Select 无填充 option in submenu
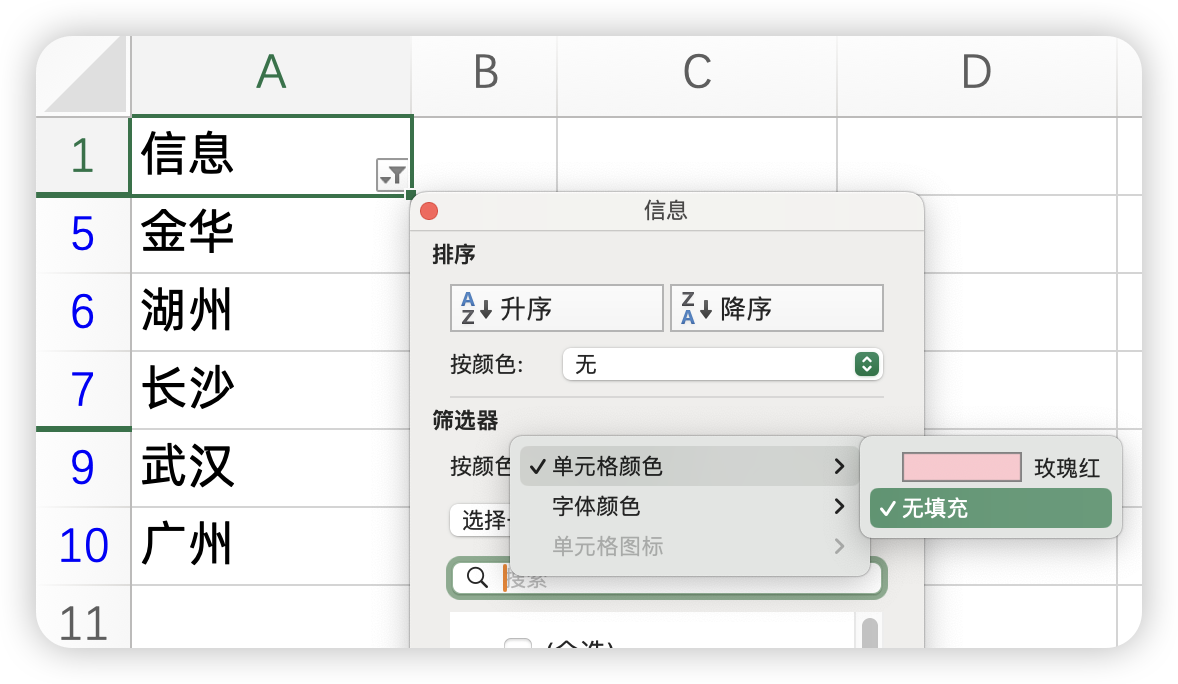 pos(990,508)
